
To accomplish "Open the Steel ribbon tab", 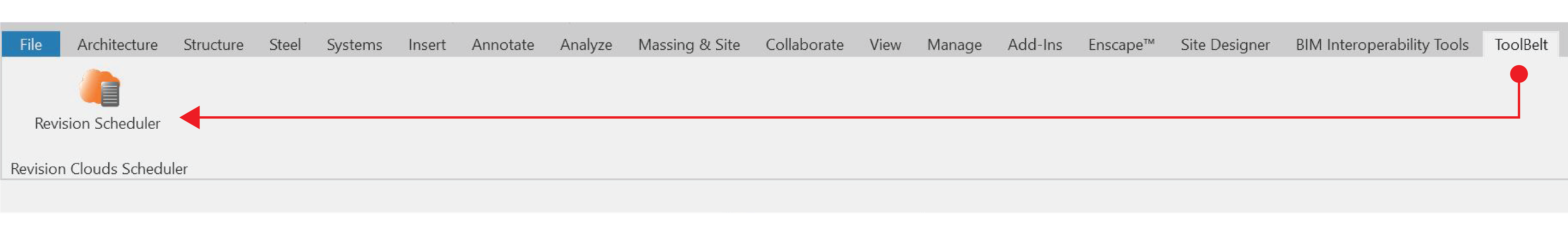I will (285, 44).
